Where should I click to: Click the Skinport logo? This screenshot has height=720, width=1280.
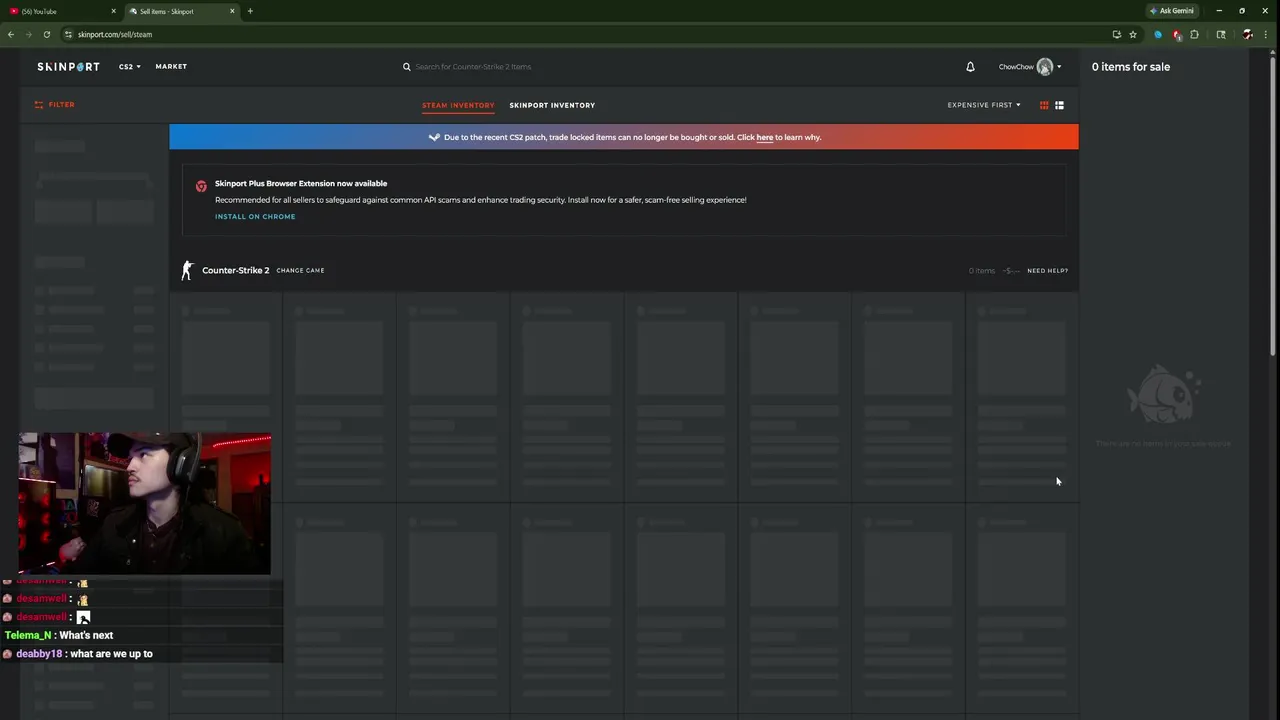click(x=68, y=67)
